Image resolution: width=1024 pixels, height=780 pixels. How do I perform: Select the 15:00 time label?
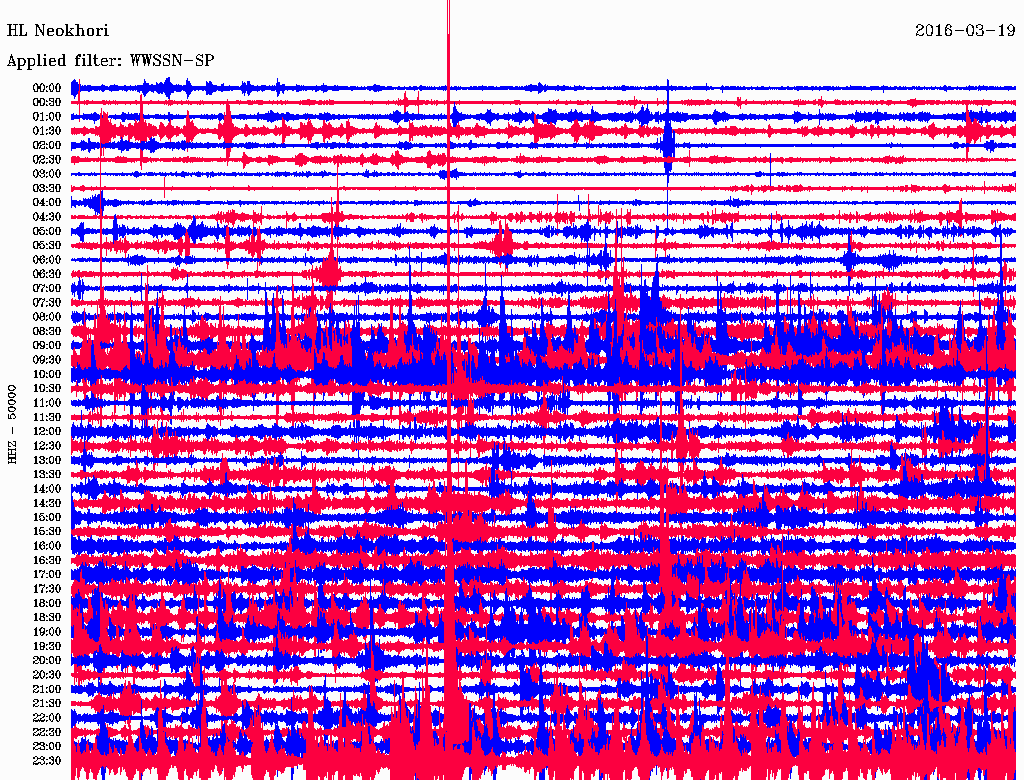[47, 517]
